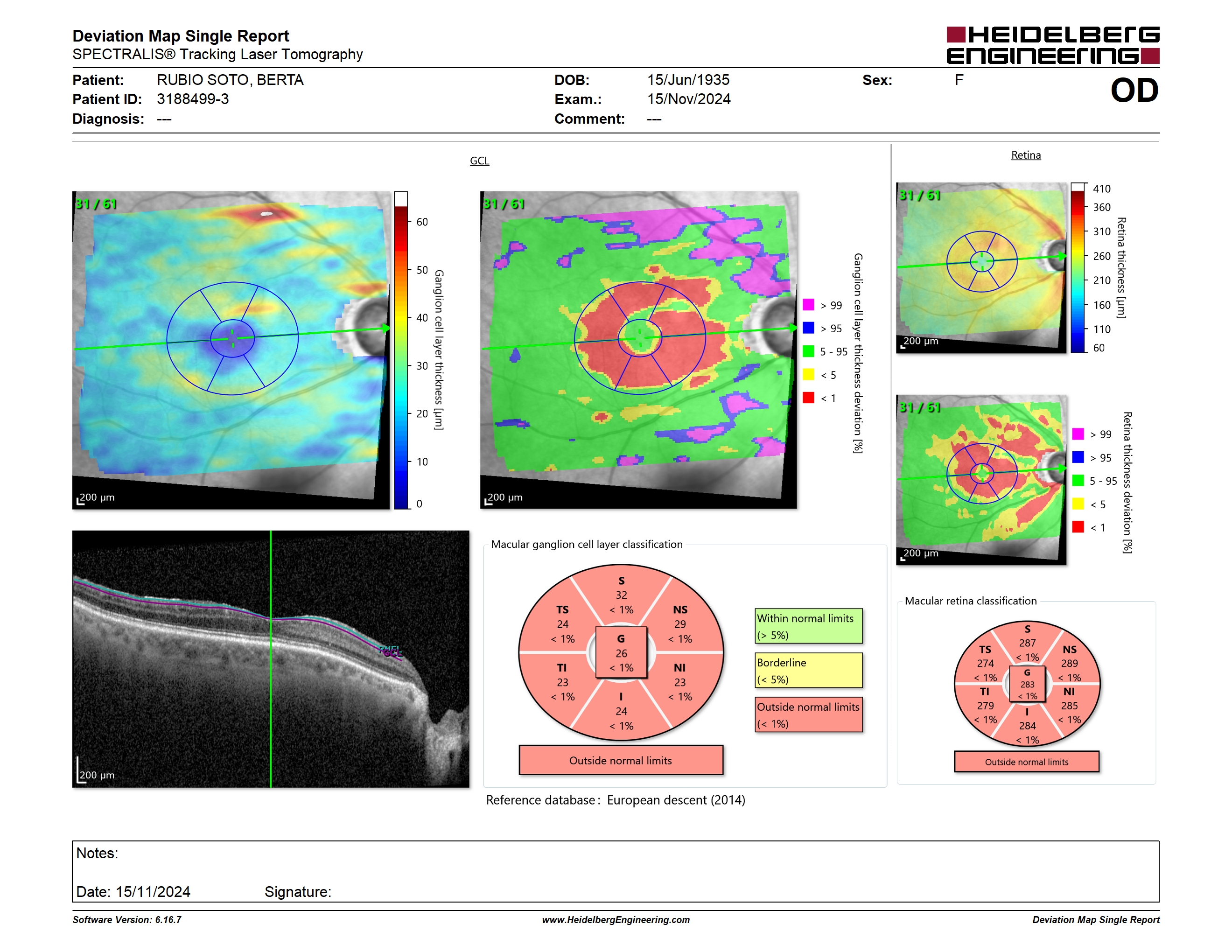Select the OD eye indicator

point(1134,91)
